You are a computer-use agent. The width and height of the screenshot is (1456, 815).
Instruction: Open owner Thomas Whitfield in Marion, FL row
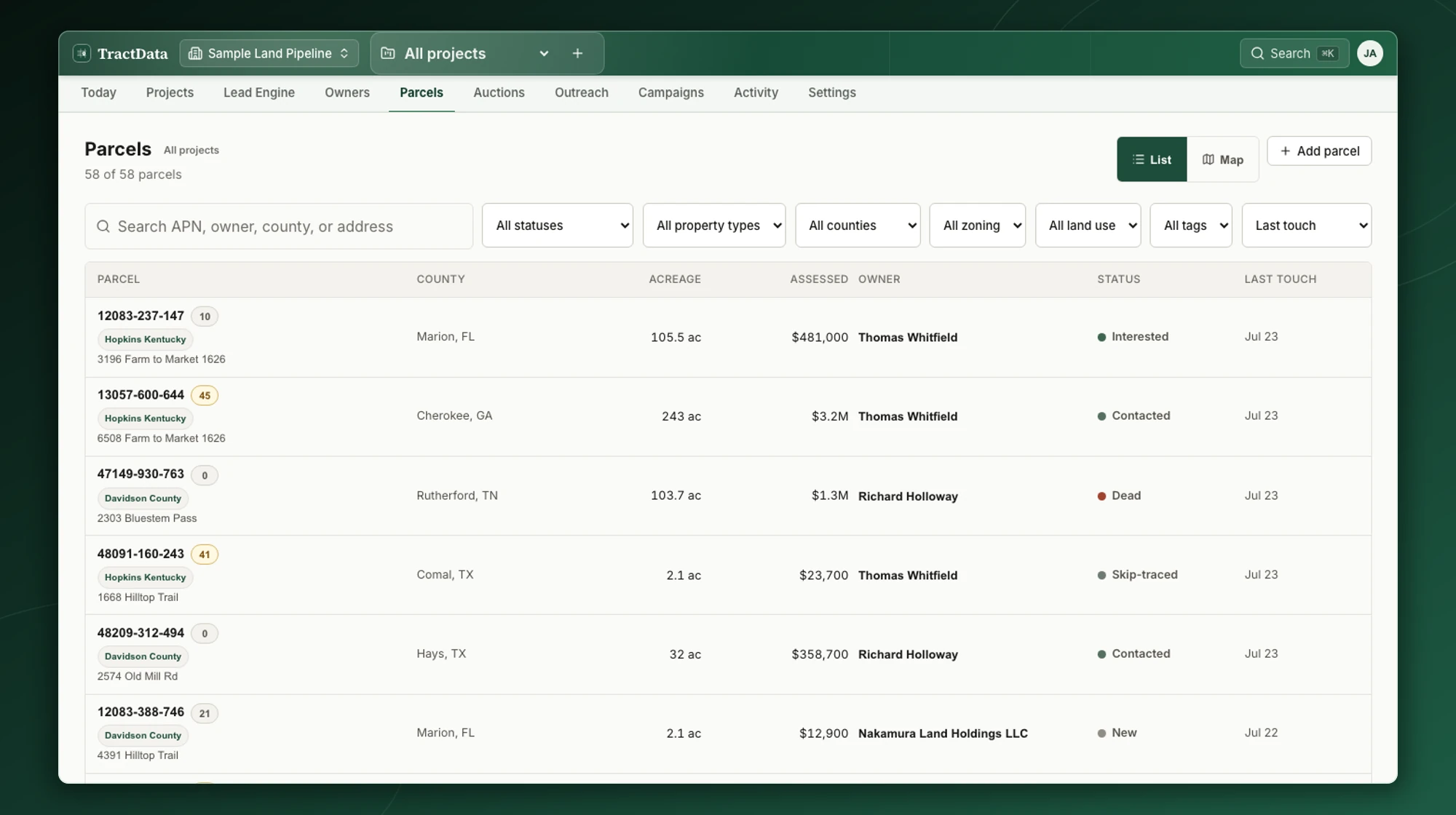908,338
